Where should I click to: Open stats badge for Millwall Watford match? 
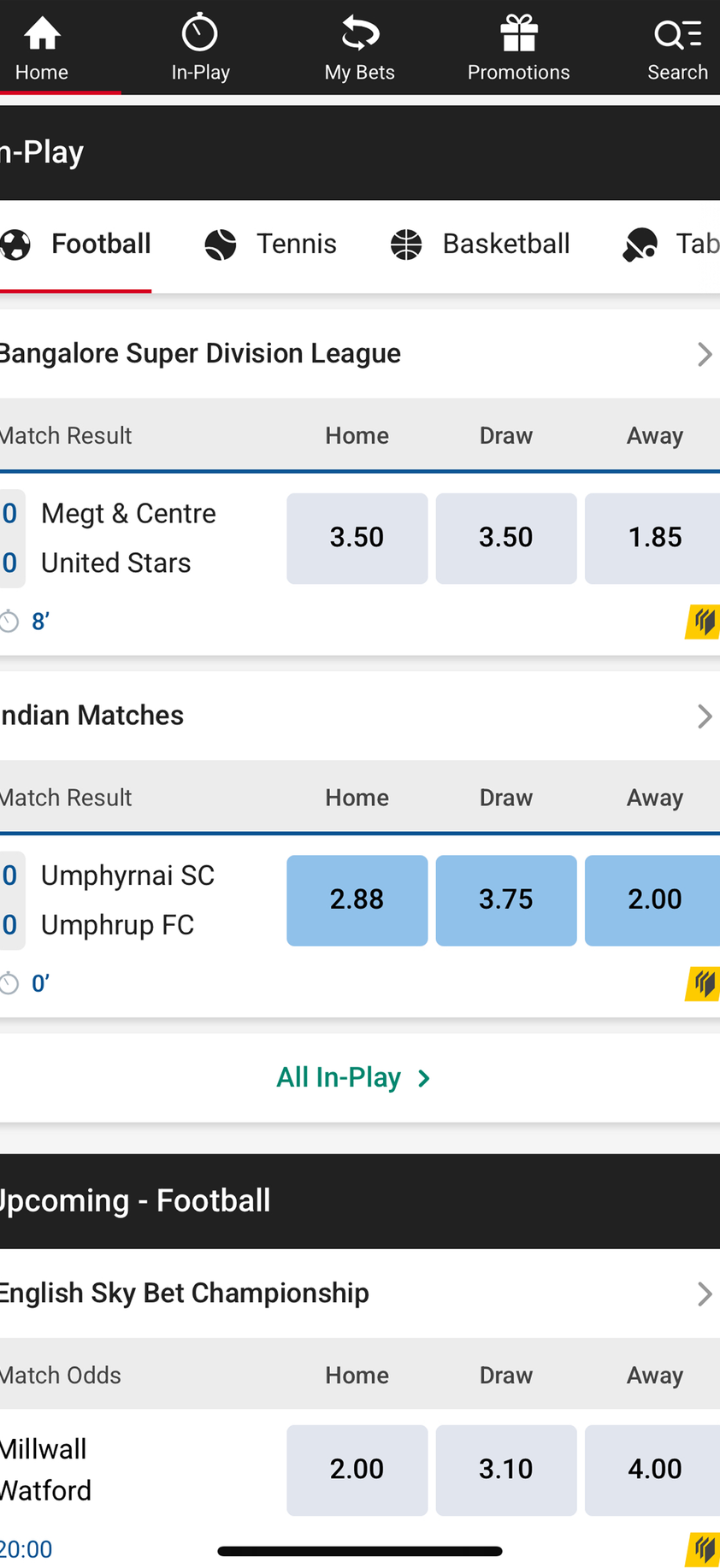point(703,1549)
